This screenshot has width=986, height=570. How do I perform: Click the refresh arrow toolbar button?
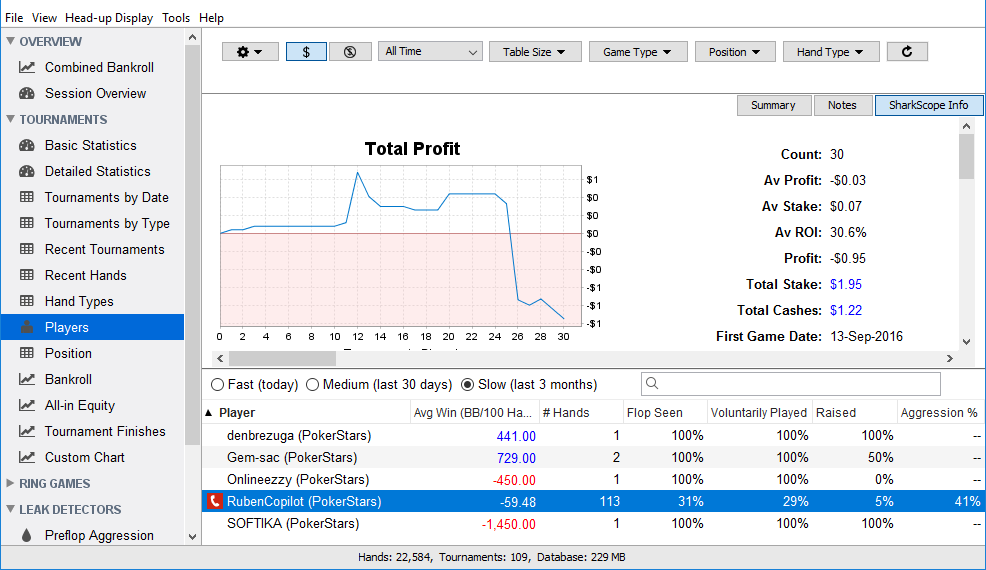907,52
